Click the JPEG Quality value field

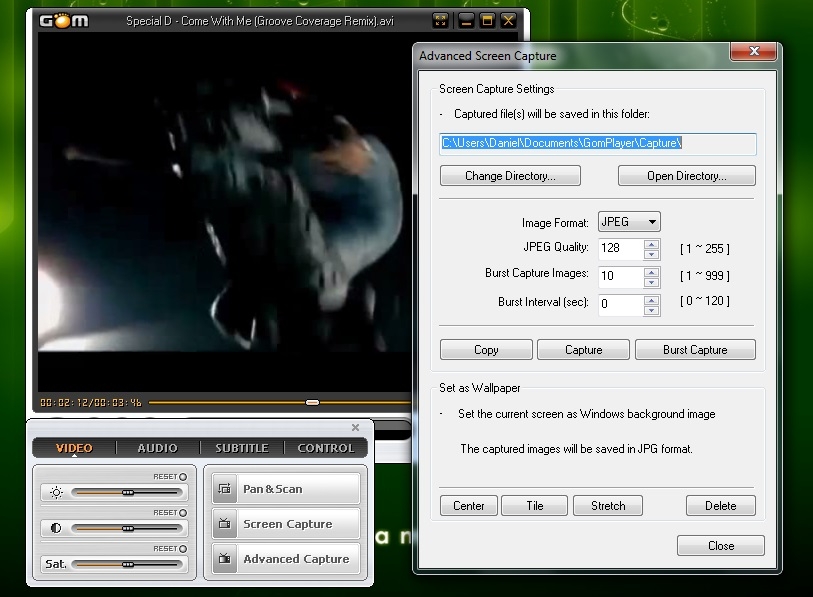click(x=621, y=248)
